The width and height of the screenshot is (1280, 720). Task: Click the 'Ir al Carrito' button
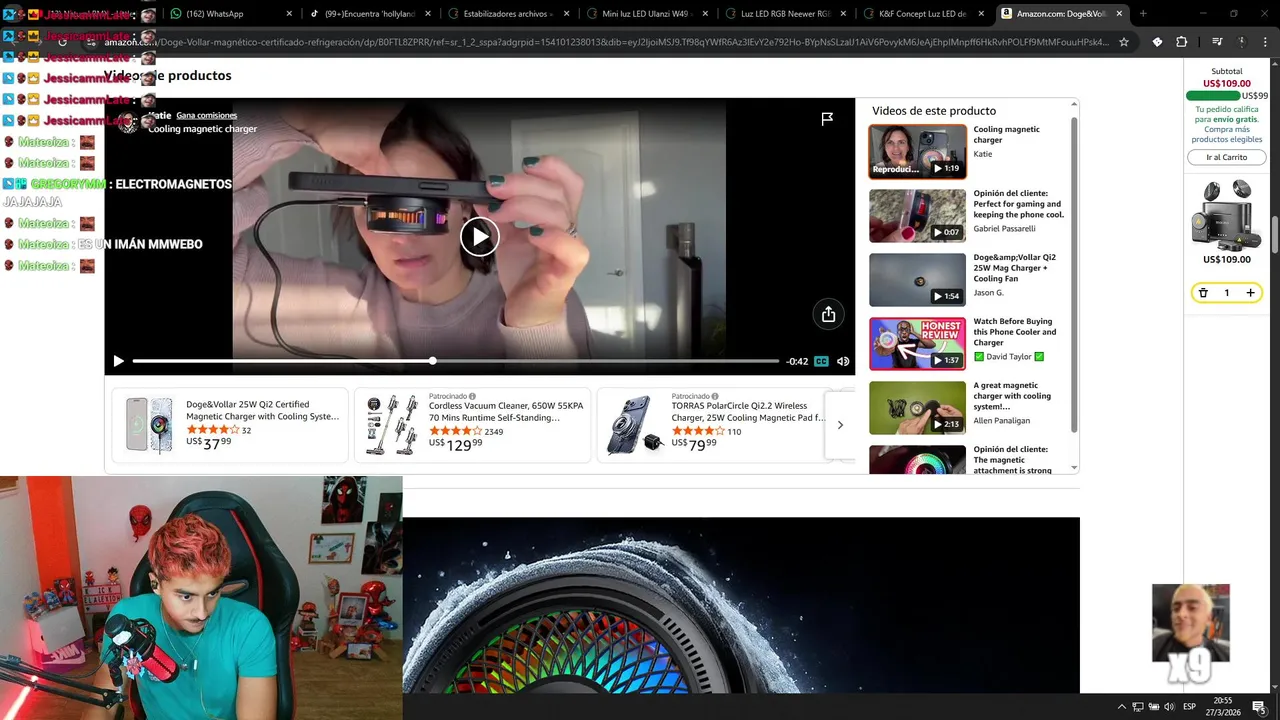tap(1226, 157)
